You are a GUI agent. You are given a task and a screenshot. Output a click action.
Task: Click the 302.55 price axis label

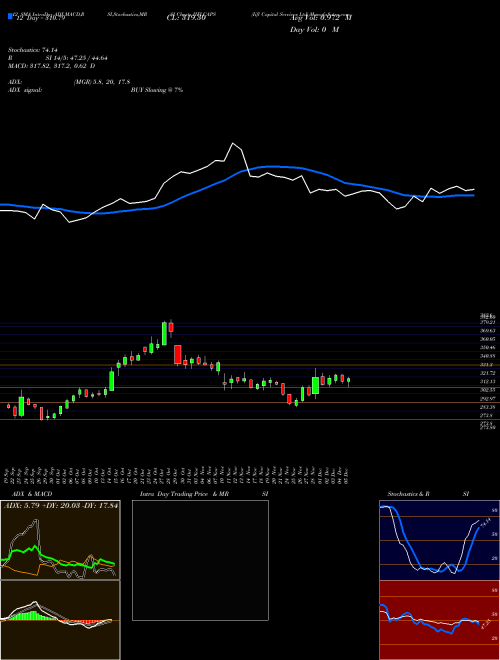[487, 390]
